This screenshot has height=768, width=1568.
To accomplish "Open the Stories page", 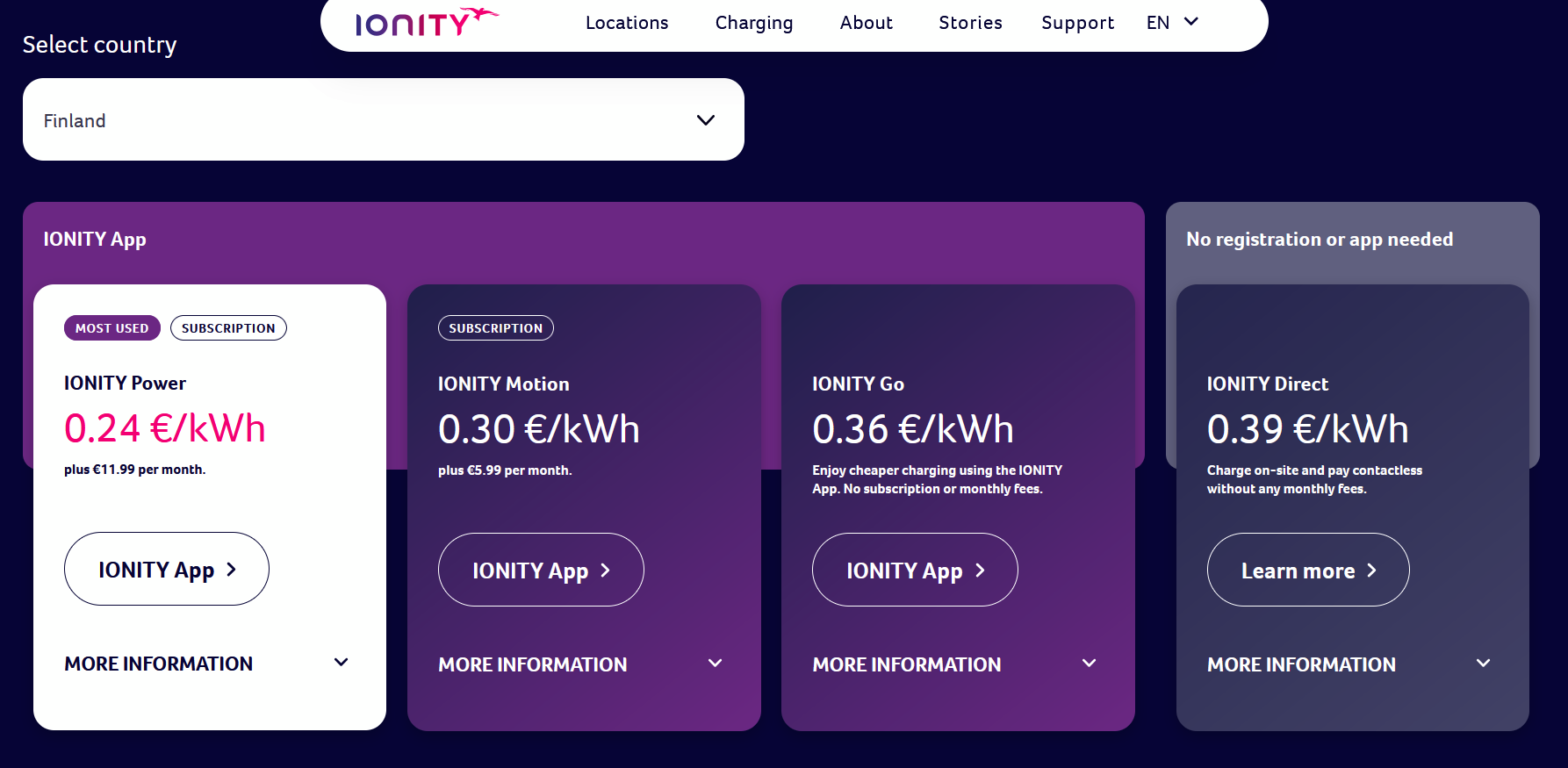I will [970, 23].
